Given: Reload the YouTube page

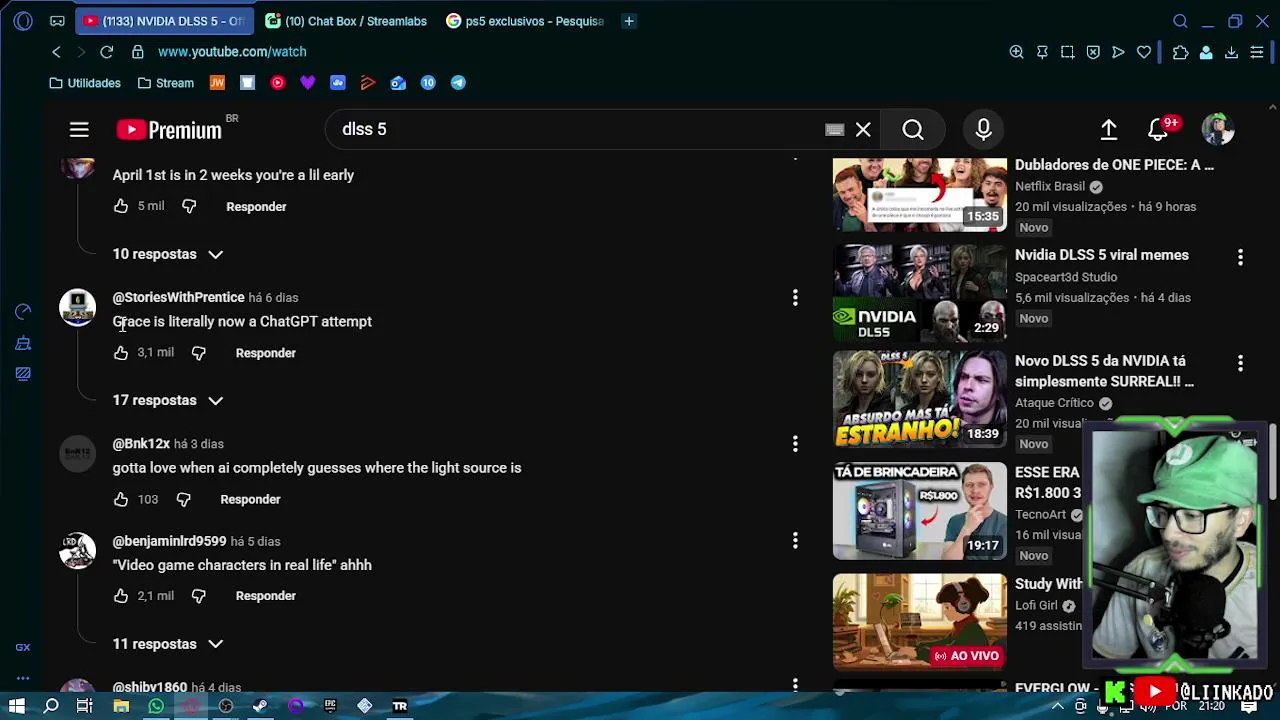Looking at the screenshot, I should pyautogui.click(x=107, y=52).
